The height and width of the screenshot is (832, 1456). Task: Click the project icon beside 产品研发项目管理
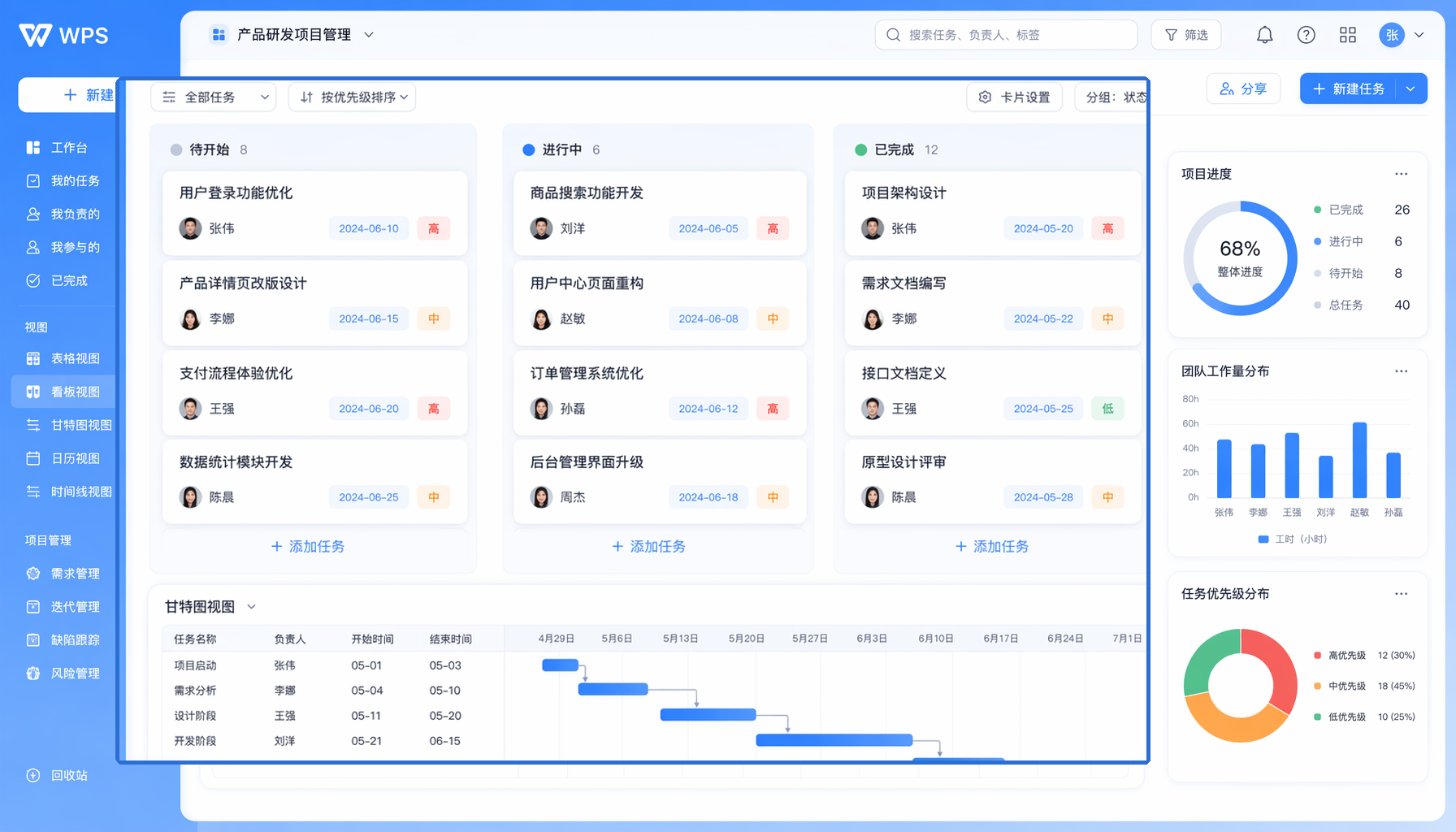click(x=219, y=35)
